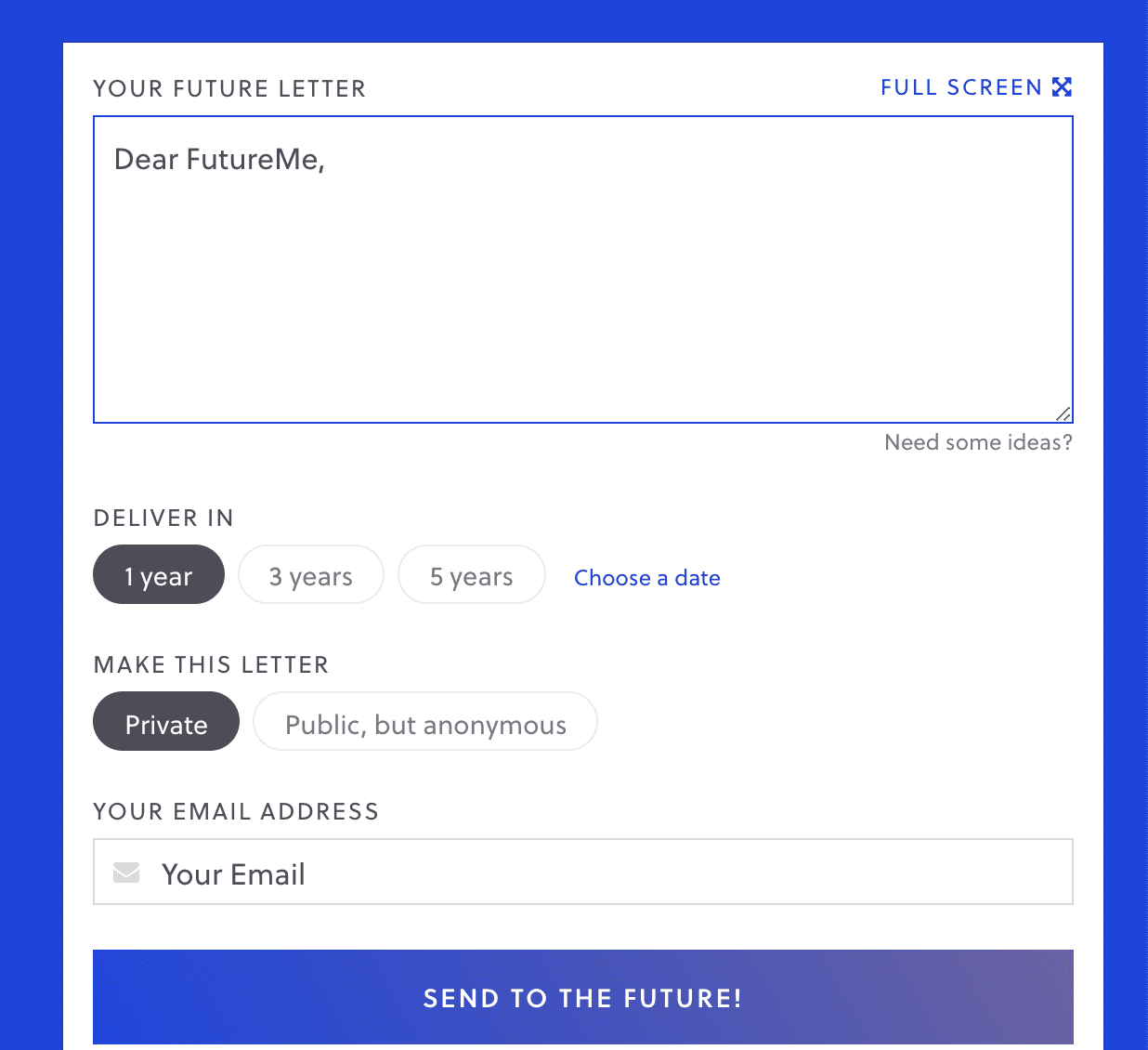Click the YOUR EMAIL ADDRESS label
The width and height of the screenshot is (1148, 1050).
pyautogui.click(x=236, y=812)
